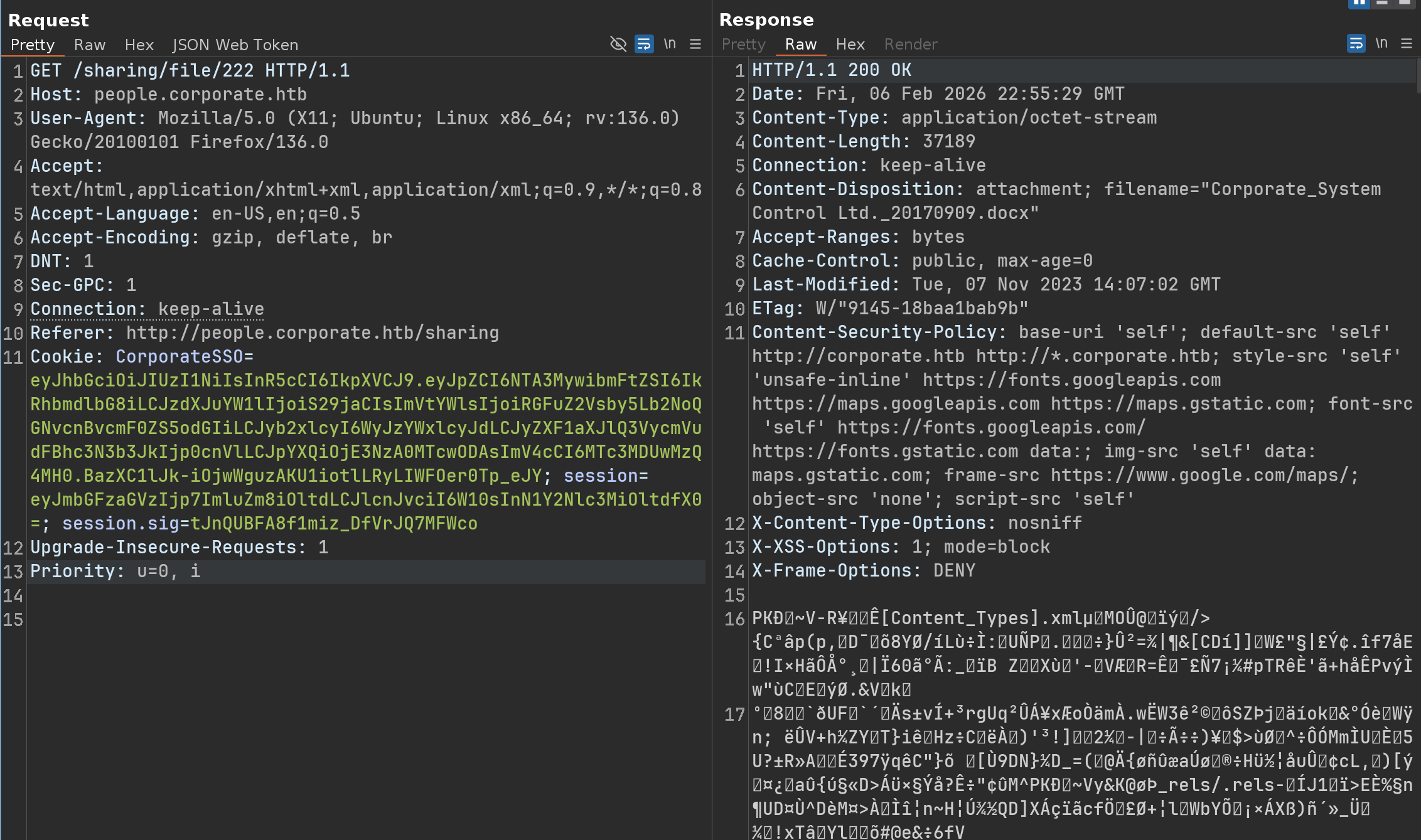This screenshot has height=840, width=1421.
Task: Open Response pane hamburger options menu
Action: [x=1407, y=43]
